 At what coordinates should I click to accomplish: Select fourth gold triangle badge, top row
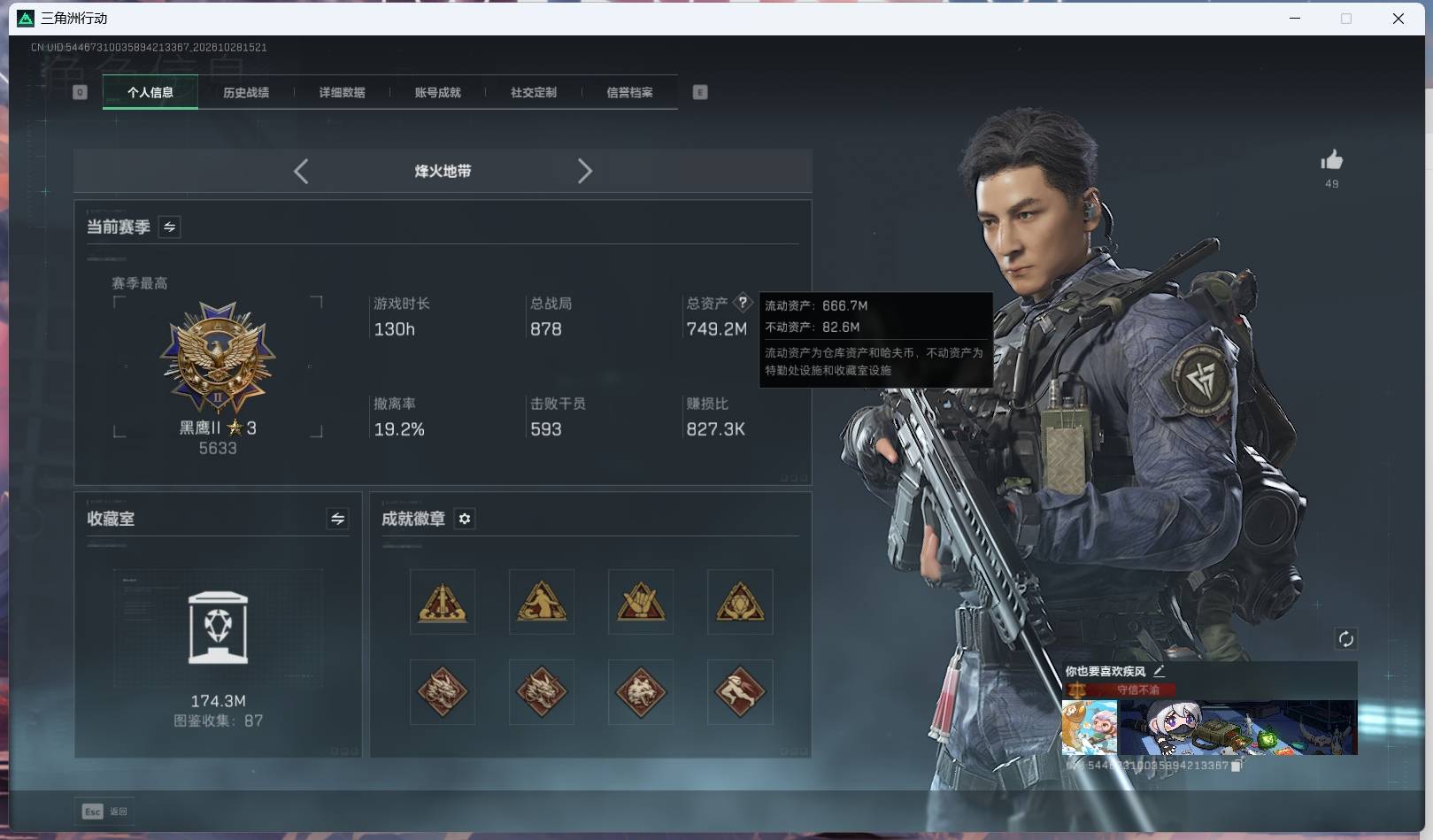click(x=740, y=602)
